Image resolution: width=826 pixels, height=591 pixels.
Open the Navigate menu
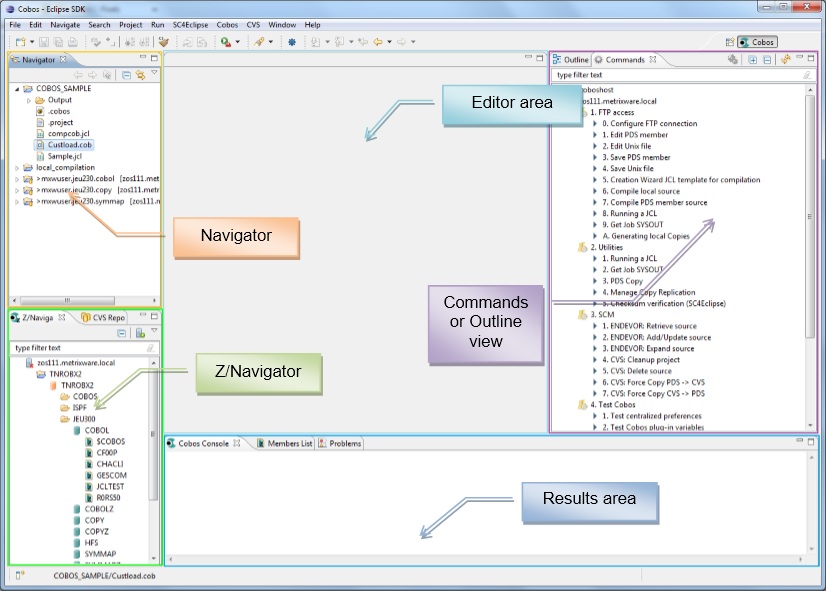point(65,25)
